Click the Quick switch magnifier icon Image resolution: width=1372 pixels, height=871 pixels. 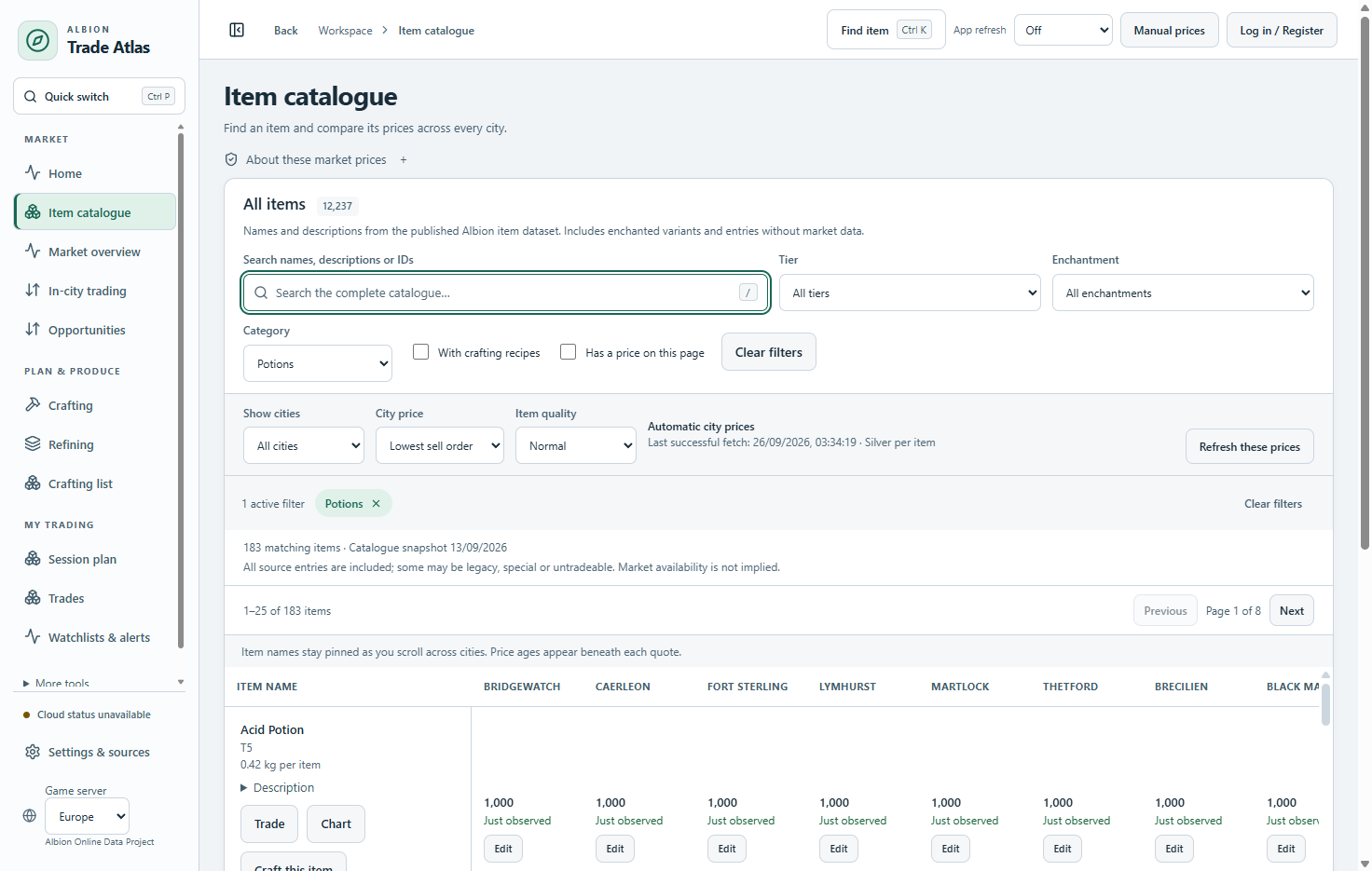point(31,96)
